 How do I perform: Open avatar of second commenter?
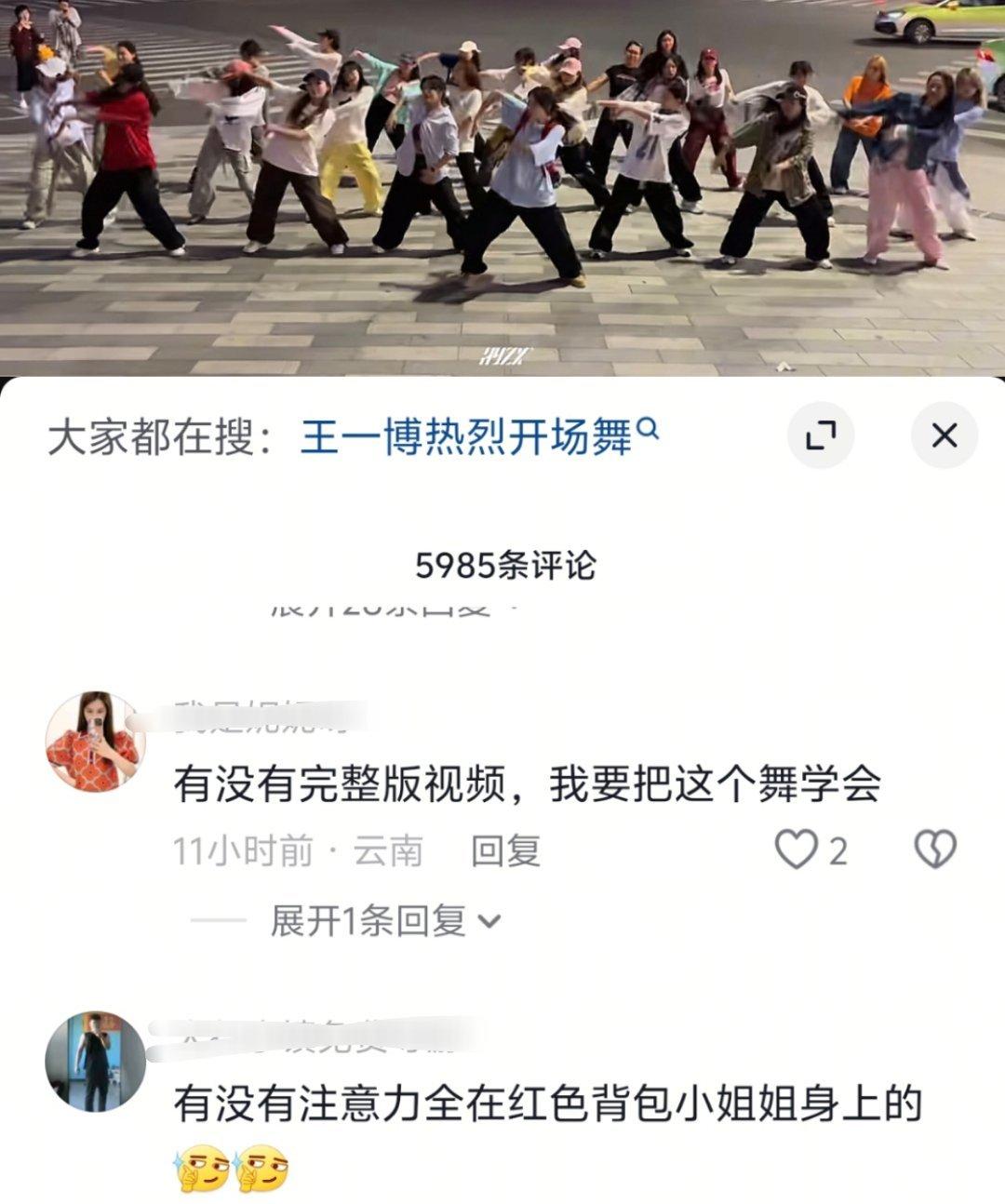tap(96, 1062)
